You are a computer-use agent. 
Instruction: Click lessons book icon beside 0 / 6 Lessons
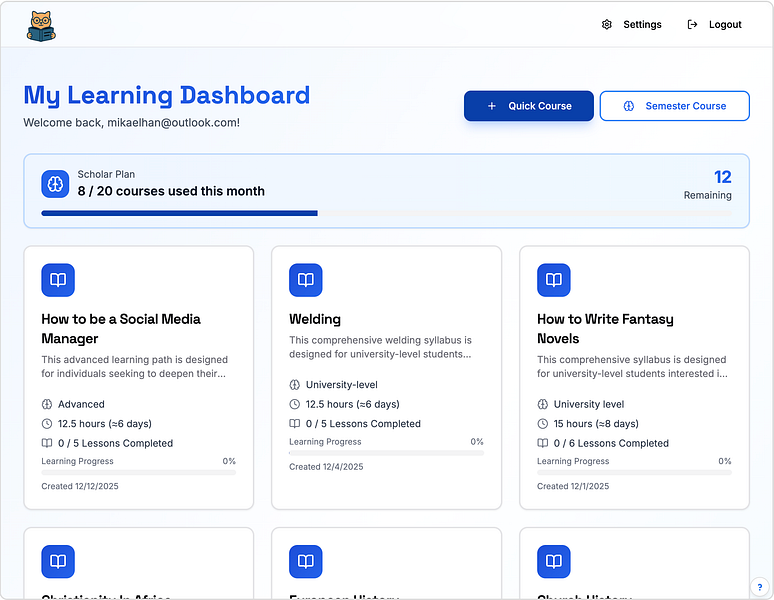(x=542, y=443)
